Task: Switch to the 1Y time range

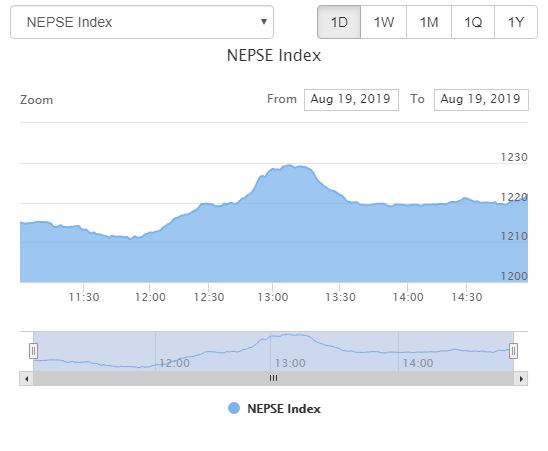Action: click(x=516, y=22)
